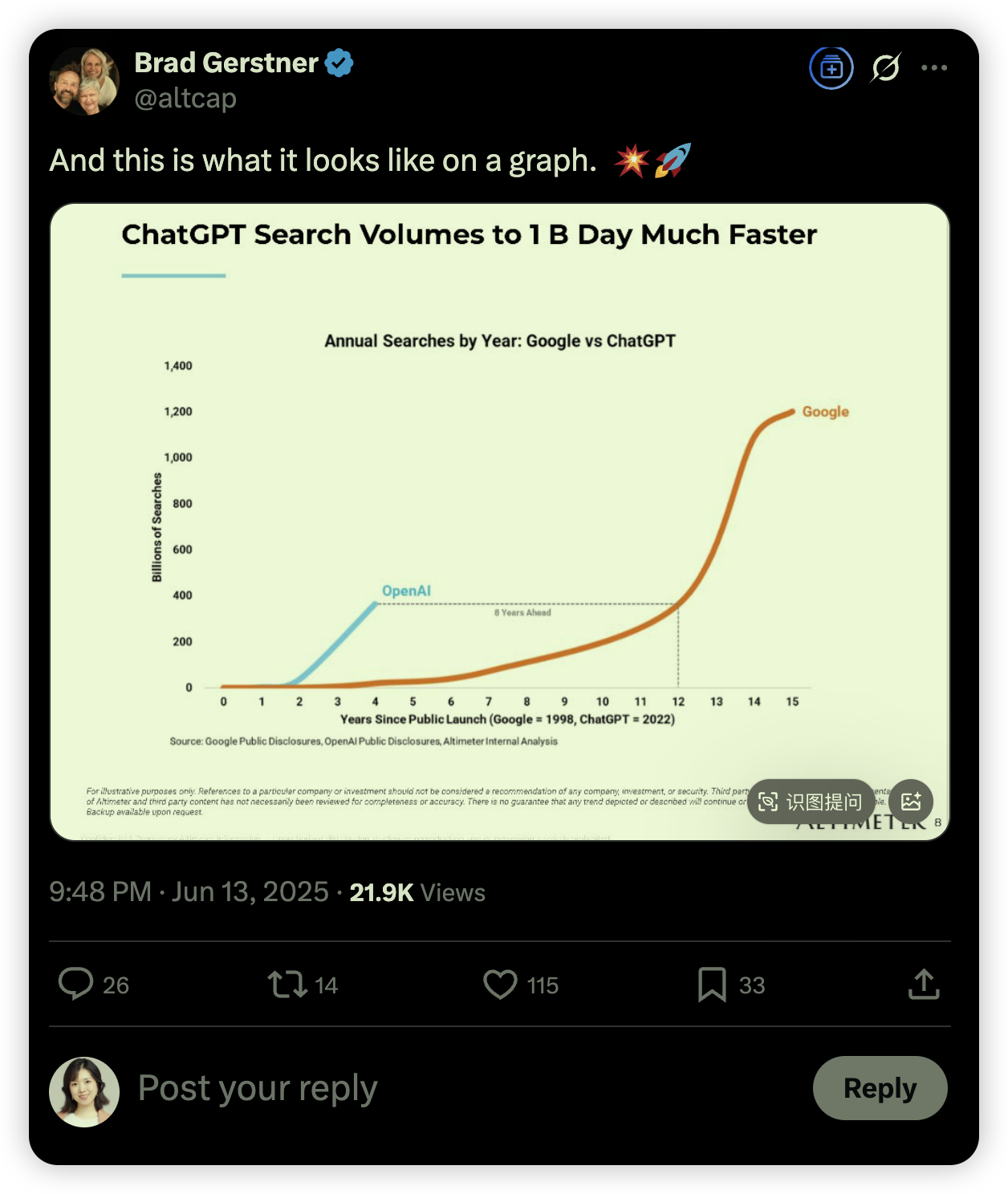Focus the Post your reply field

tap(465, 1088)
